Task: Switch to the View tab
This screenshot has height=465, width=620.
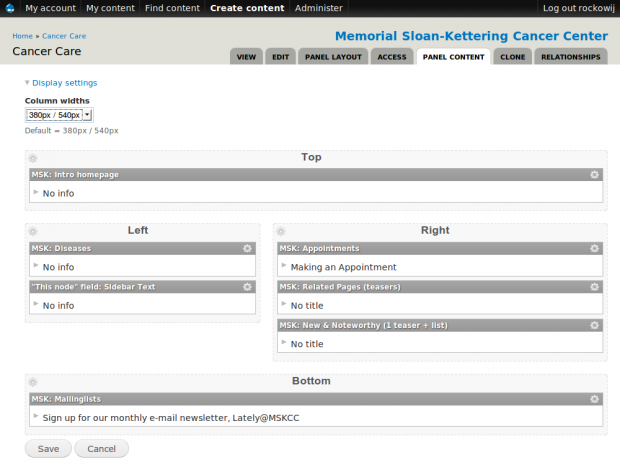Action: coord(246,57)
